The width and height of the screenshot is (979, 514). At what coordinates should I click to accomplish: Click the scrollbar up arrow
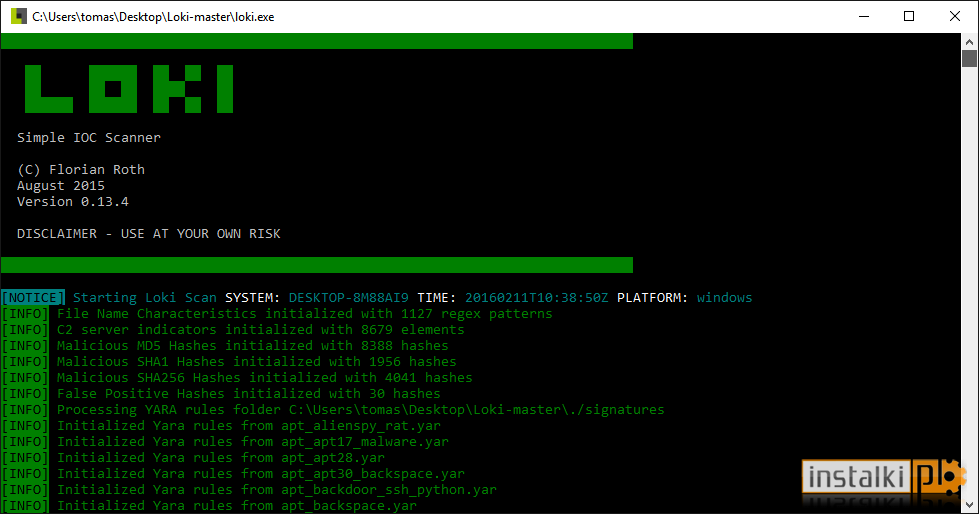(x=969, y=42)
